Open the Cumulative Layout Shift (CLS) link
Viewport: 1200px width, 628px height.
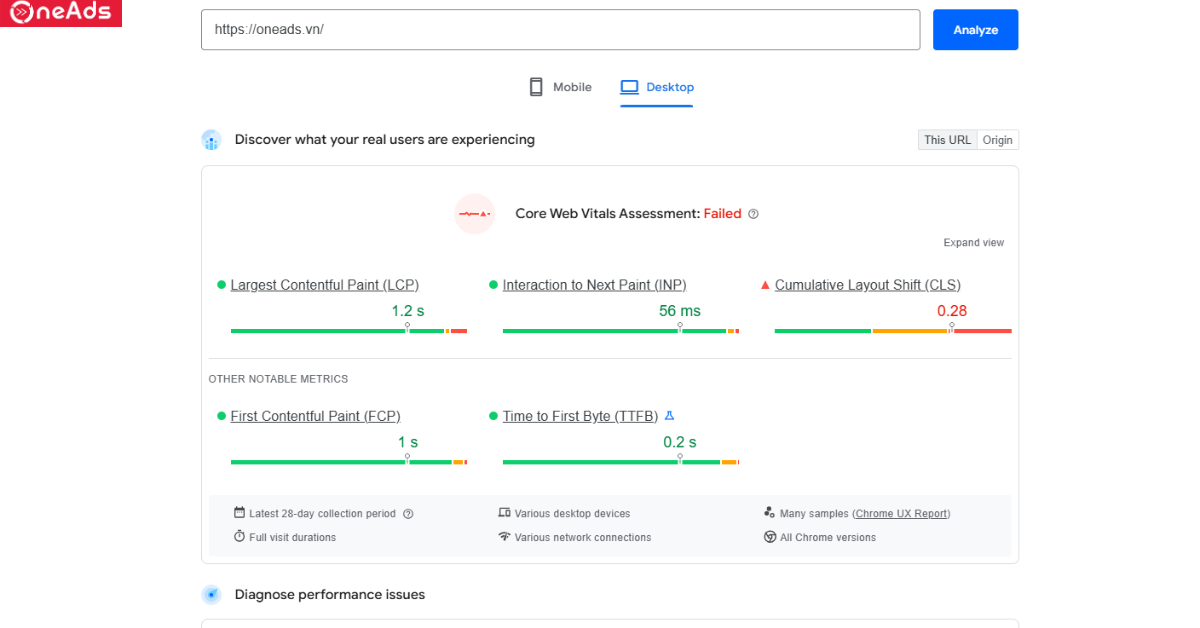(x=868, y=285)
